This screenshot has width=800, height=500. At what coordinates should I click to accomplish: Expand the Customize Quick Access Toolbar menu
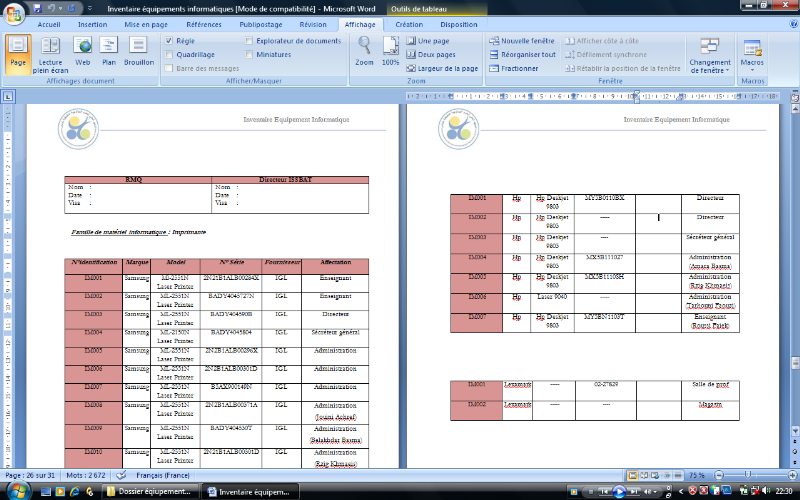tap(90, 8)
